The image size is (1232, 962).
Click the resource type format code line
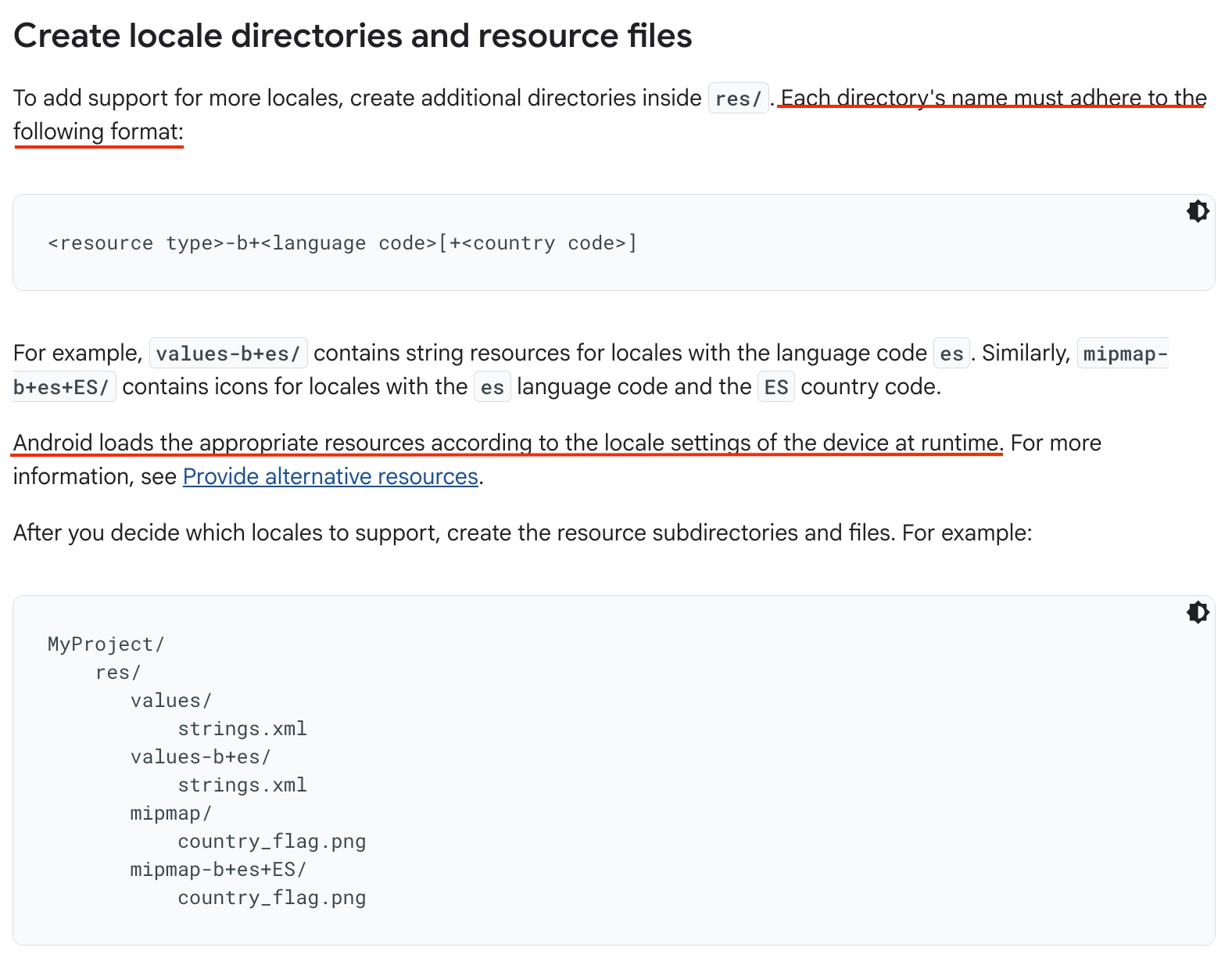click(342, 243)
